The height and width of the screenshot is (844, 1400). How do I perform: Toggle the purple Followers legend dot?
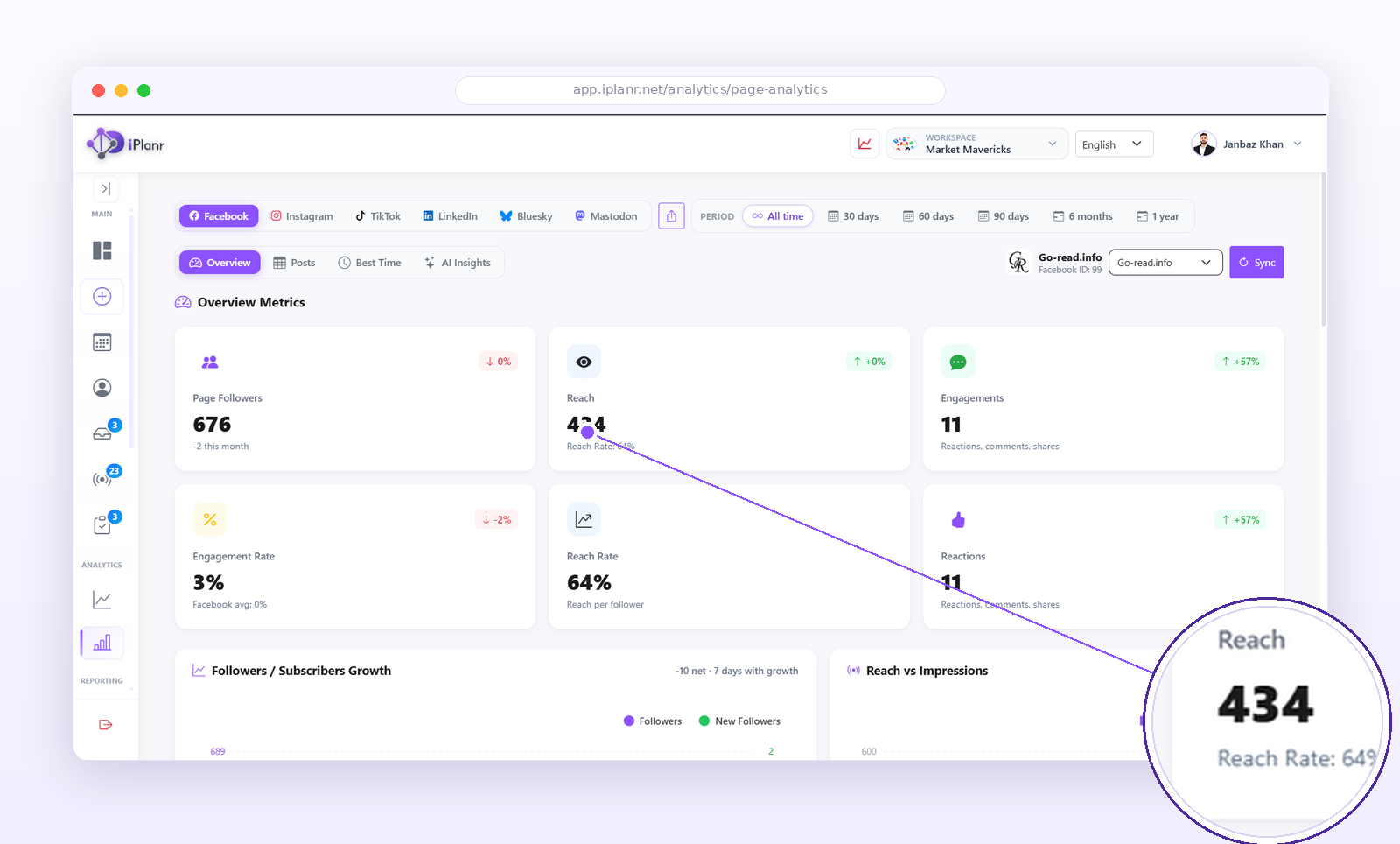tap(629, 721)
